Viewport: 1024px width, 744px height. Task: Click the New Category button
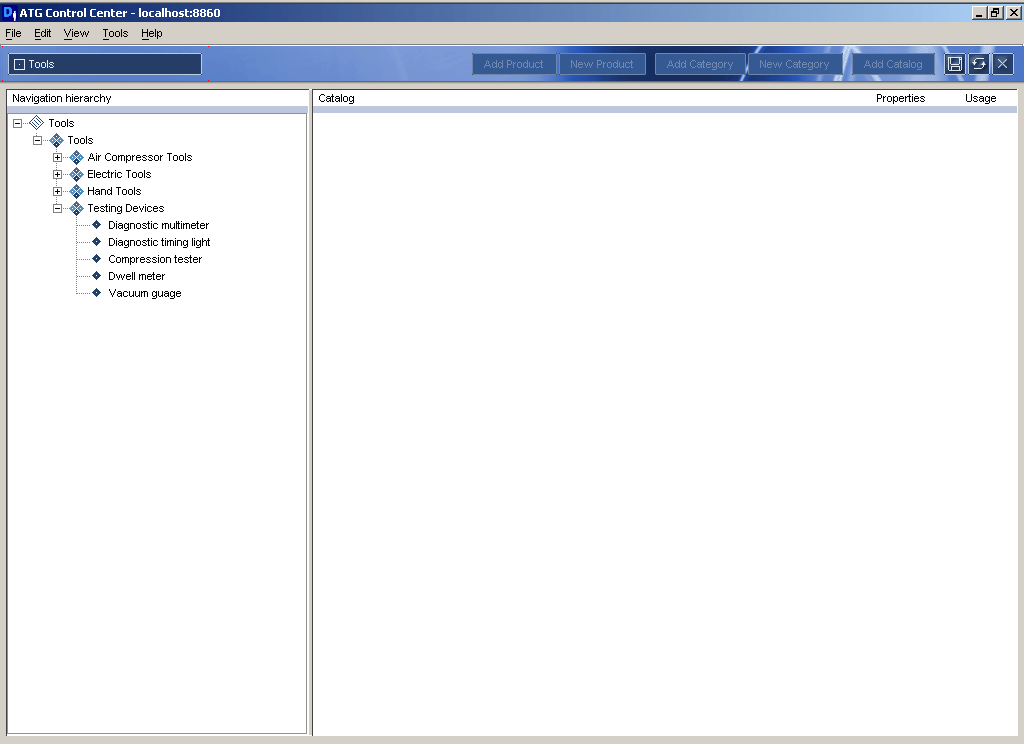(795, 63)
